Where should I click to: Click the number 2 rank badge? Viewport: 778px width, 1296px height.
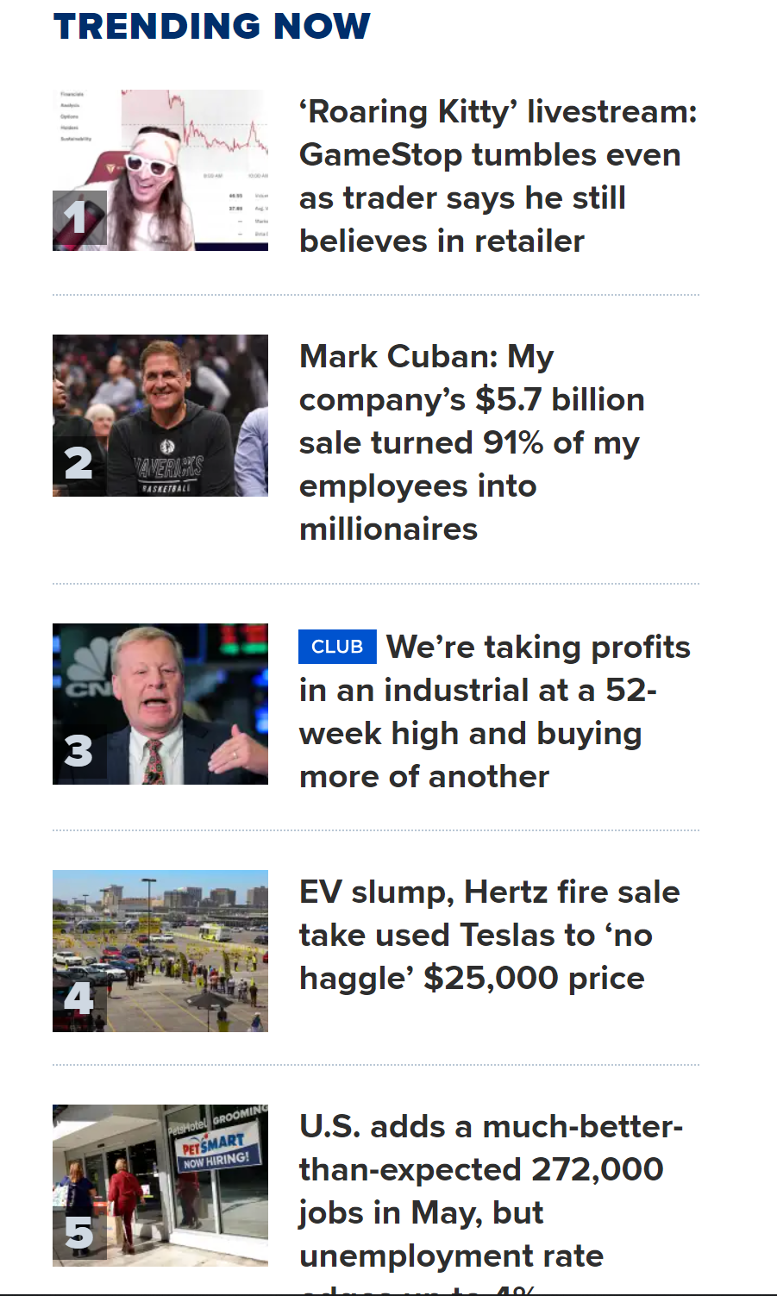[79, 464]
